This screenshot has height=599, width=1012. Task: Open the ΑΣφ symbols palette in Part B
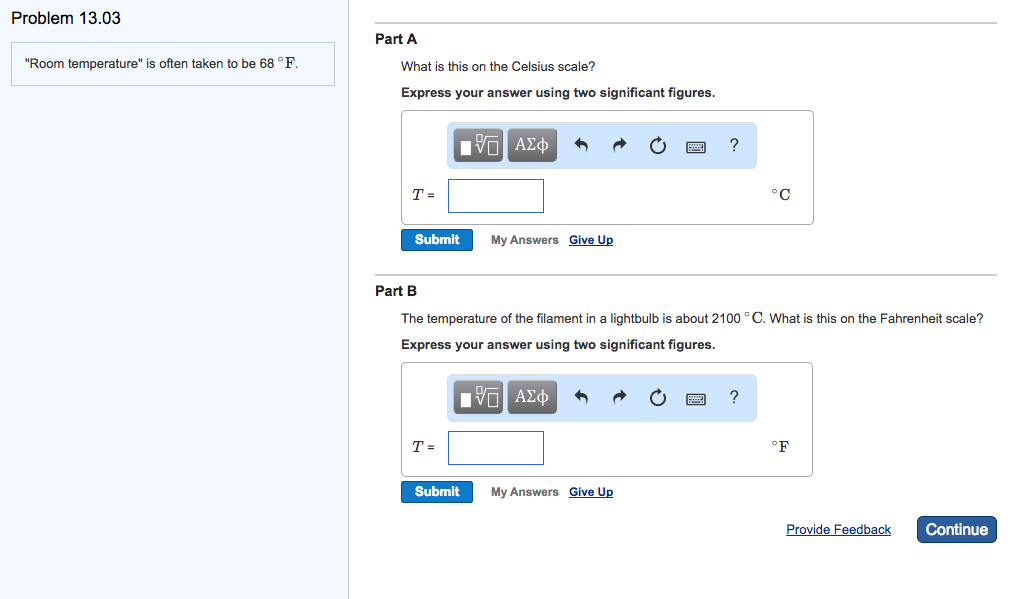(531, 396)
